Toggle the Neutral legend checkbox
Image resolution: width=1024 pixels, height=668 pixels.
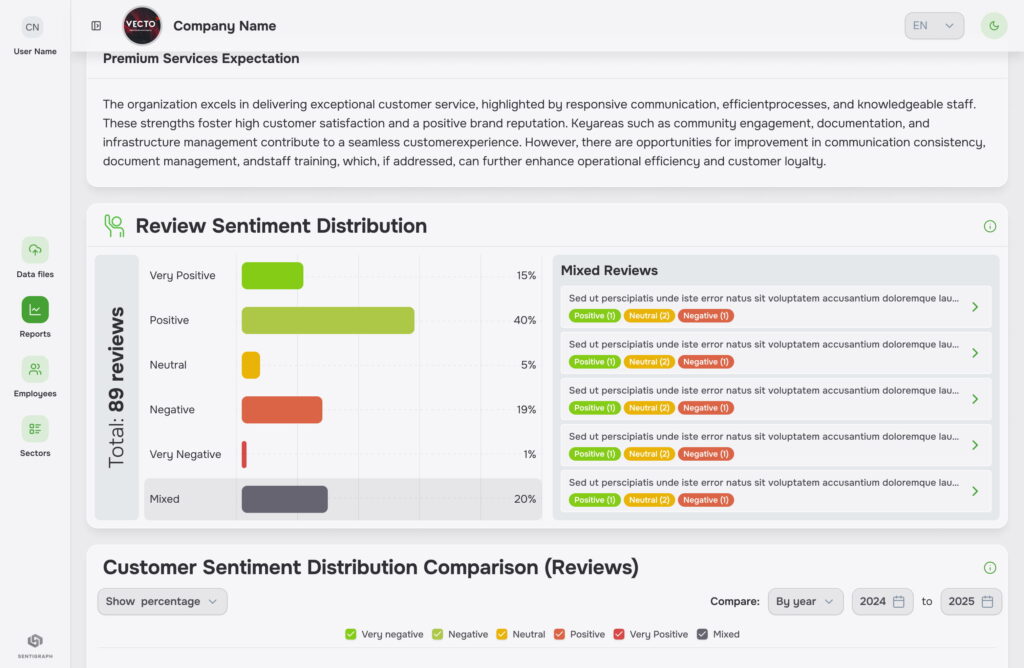(x=502, y=634)
